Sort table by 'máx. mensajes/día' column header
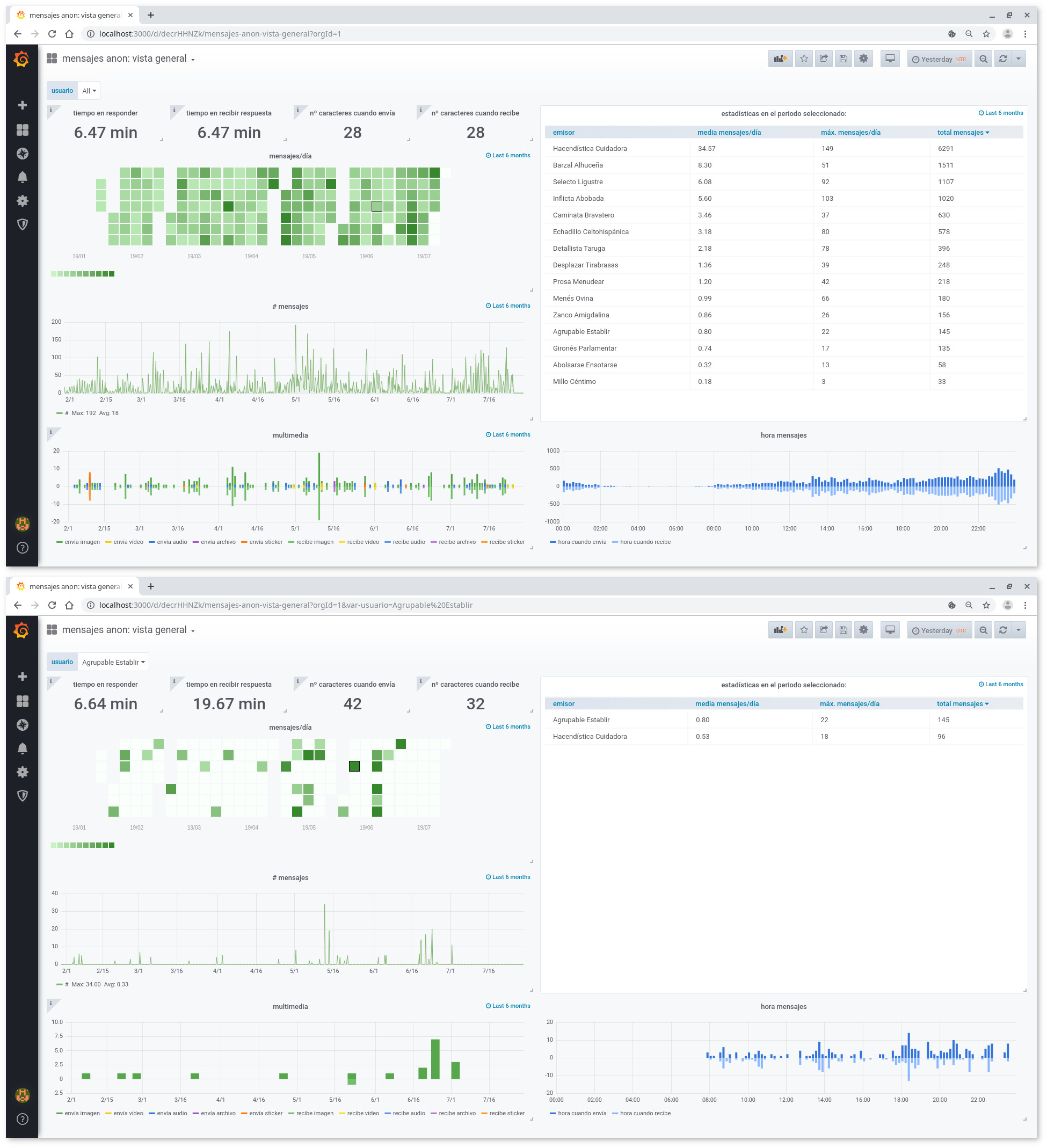 pos(850,133)
